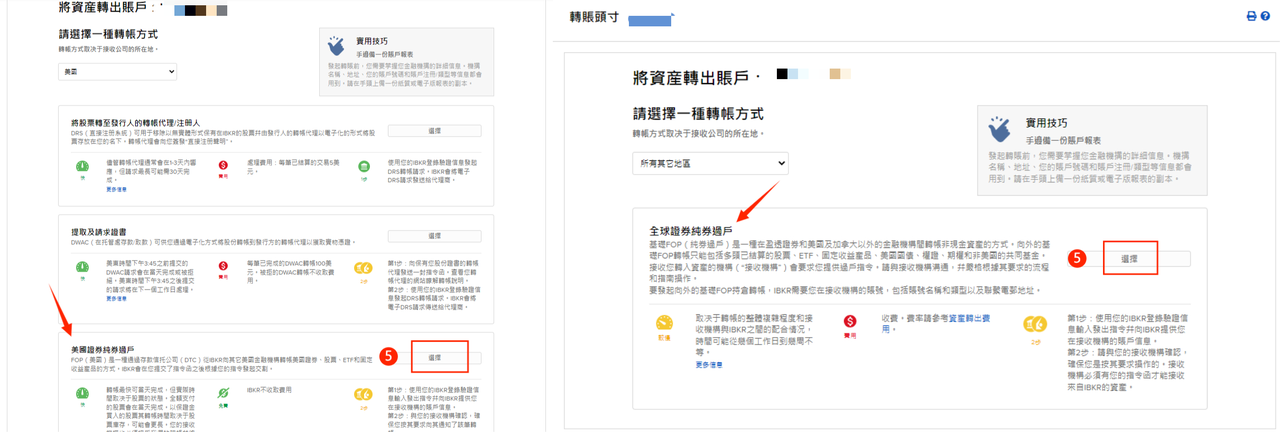Click the green clock icon in DRS section
Screen dimensions: 1280x432
pos(83,166)
